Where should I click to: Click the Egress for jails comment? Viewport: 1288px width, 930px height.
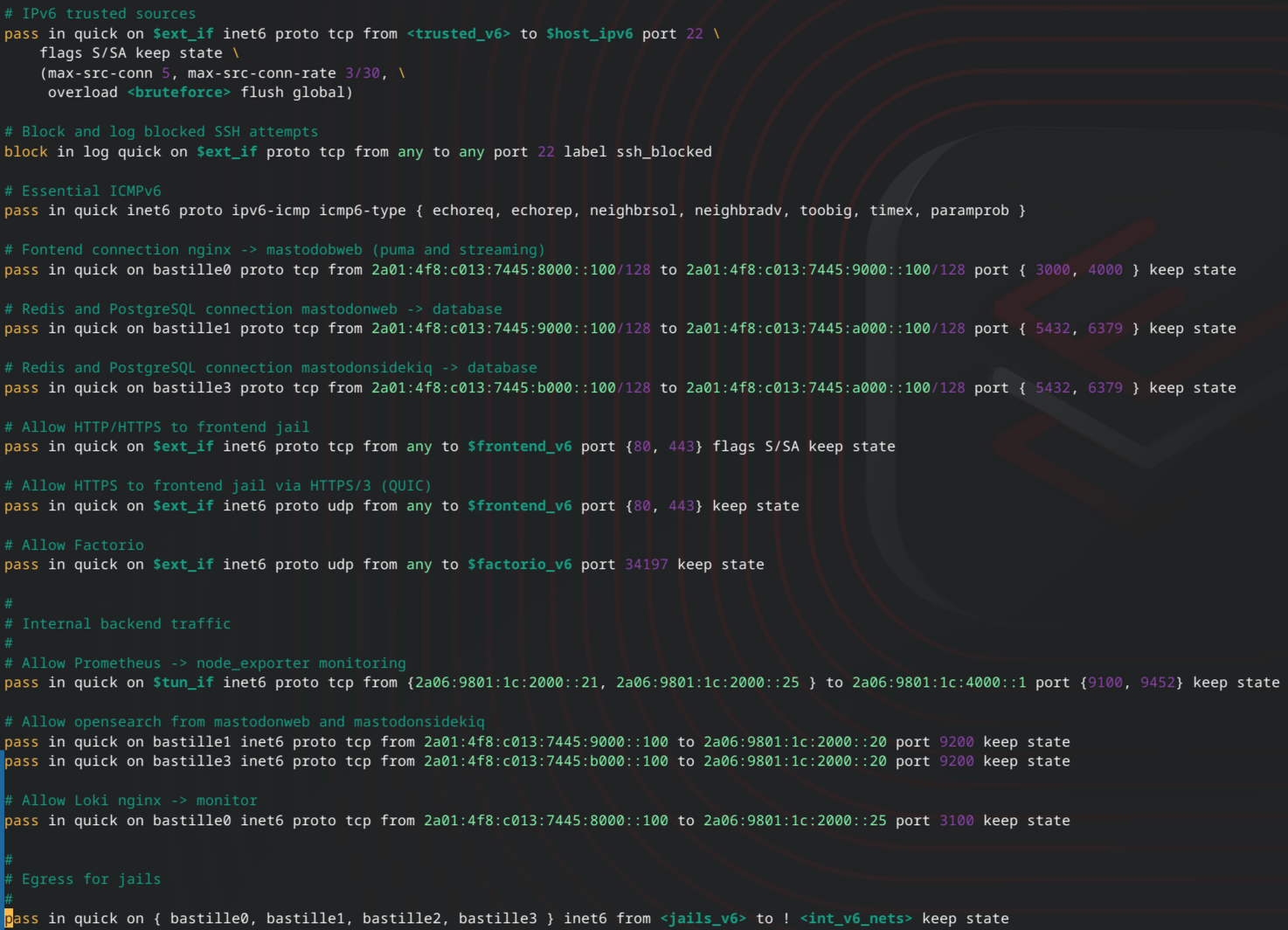[x=91, y=879]
